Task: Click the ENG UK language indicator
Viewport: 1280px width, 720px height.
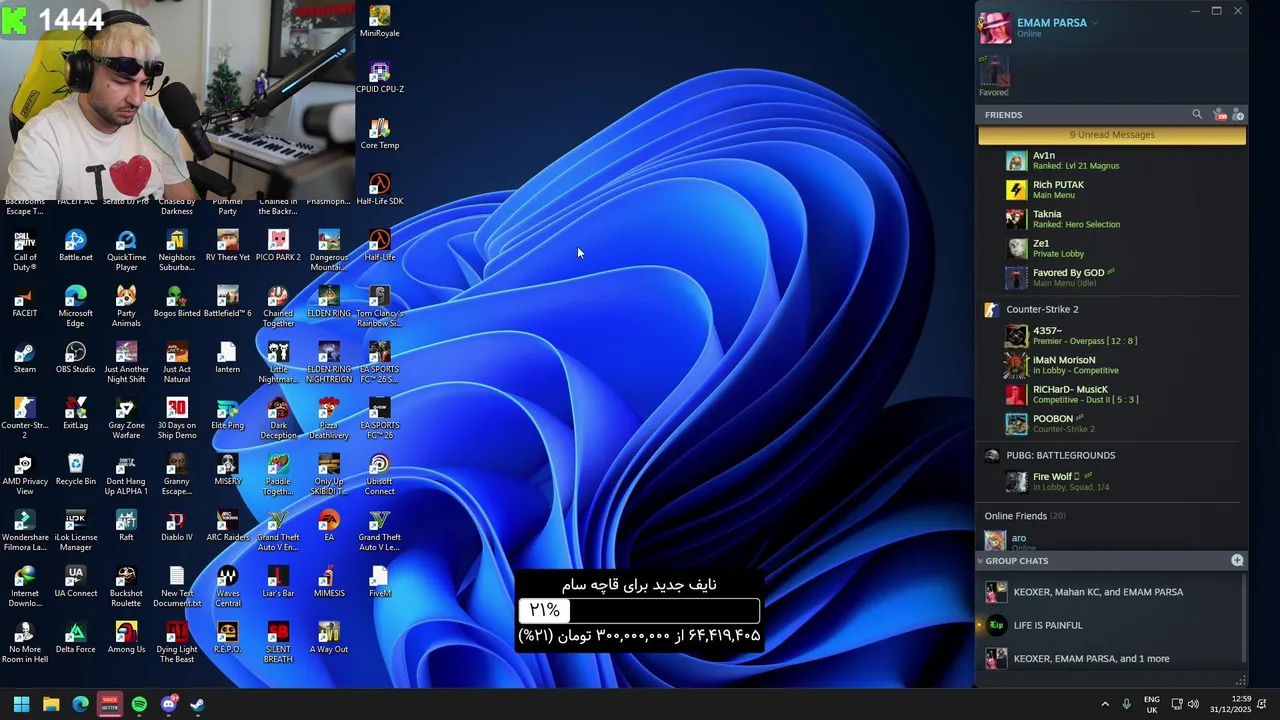Action: [x=1152, y=704]
